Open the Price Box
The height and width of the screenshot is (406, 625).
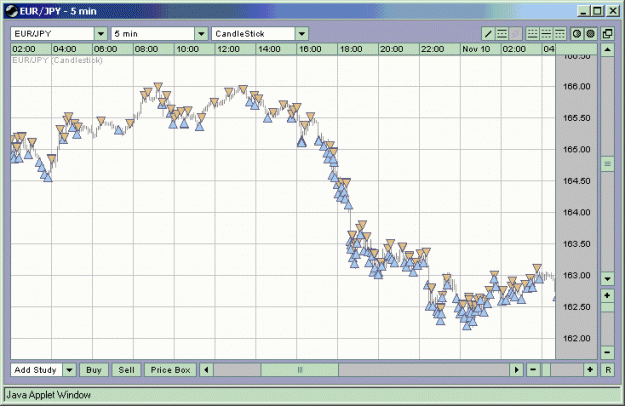[171, 370]
